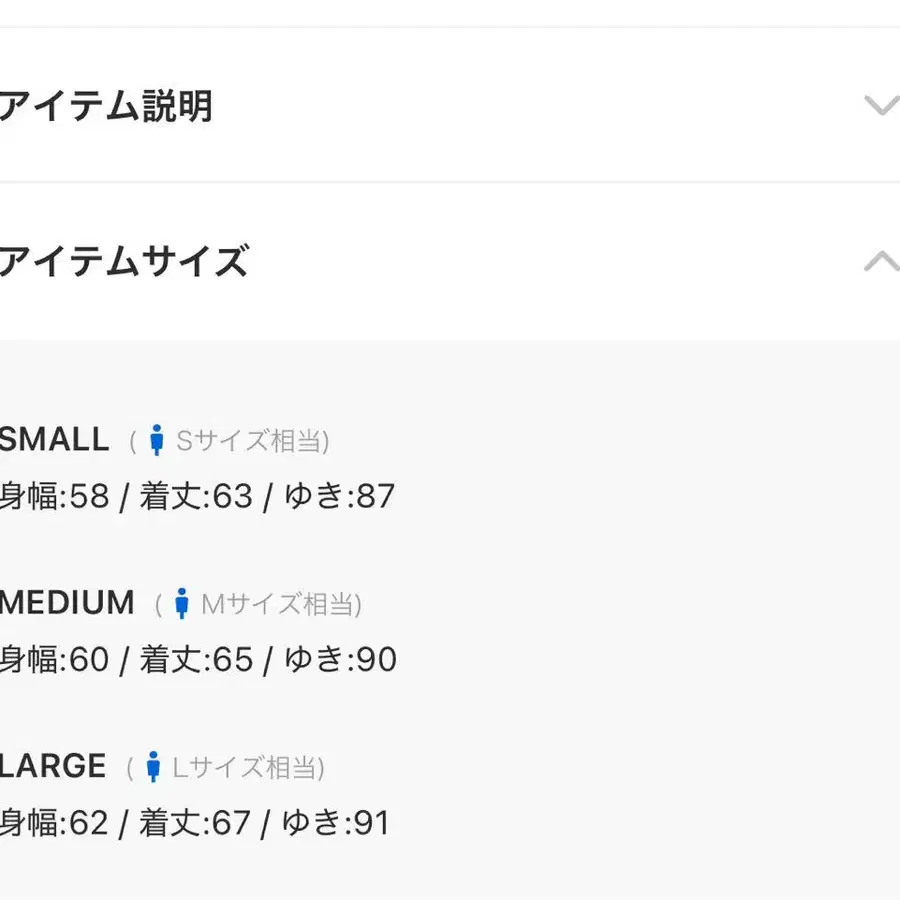Select the LARGE size label
Image resolution: width=900 pixels, height=900 pixels.
coord(53,767)
